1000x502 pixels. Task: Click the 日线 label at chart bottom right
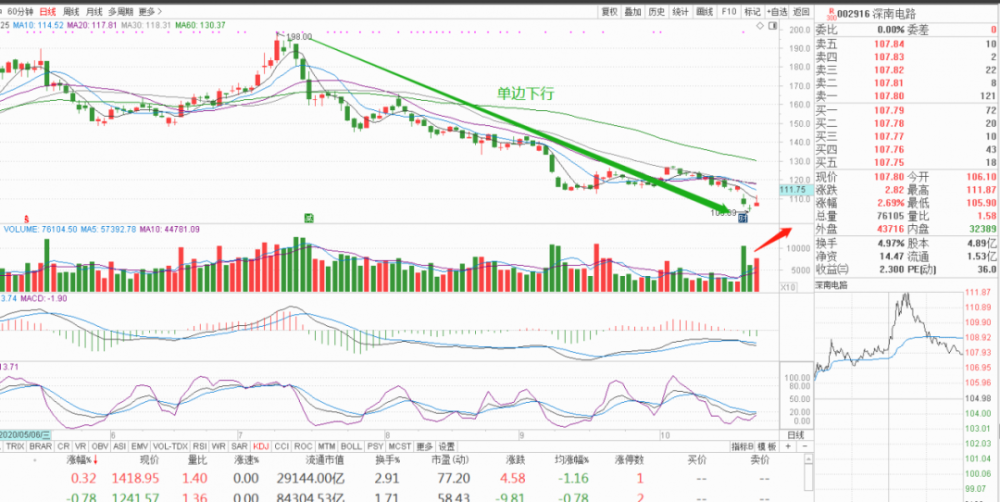pyautogui.click(x=796, y=435)
